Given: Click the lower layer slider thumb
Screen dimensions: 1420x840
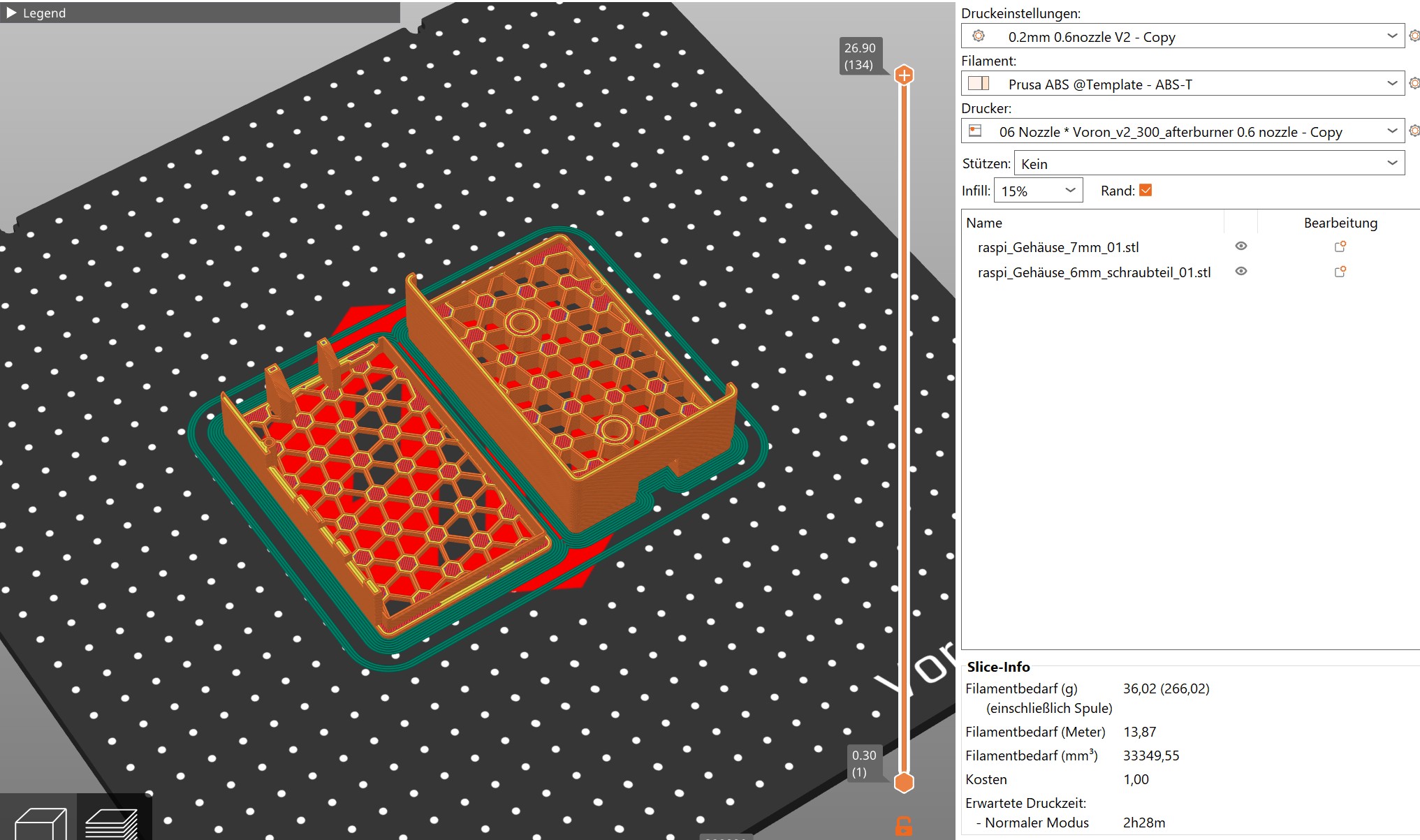Looking at the screenshot, I should (x=904, y=783).
